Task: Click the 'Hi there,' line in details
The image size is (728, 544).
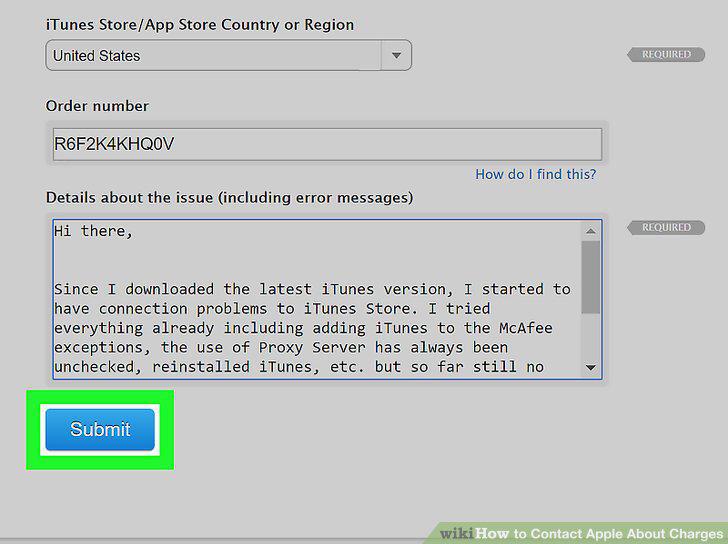Action: [93, 231]
